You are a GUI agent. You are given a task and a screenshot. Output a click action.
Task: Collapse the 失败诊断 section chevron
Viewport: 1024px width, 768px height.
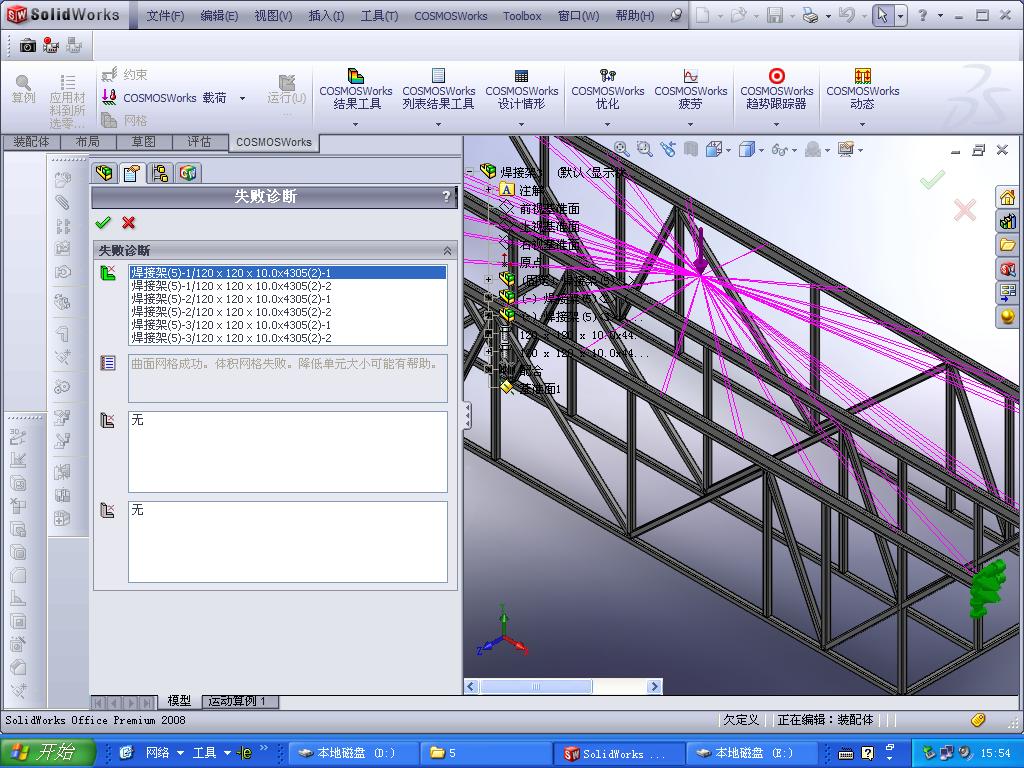[x=447, y=251]
